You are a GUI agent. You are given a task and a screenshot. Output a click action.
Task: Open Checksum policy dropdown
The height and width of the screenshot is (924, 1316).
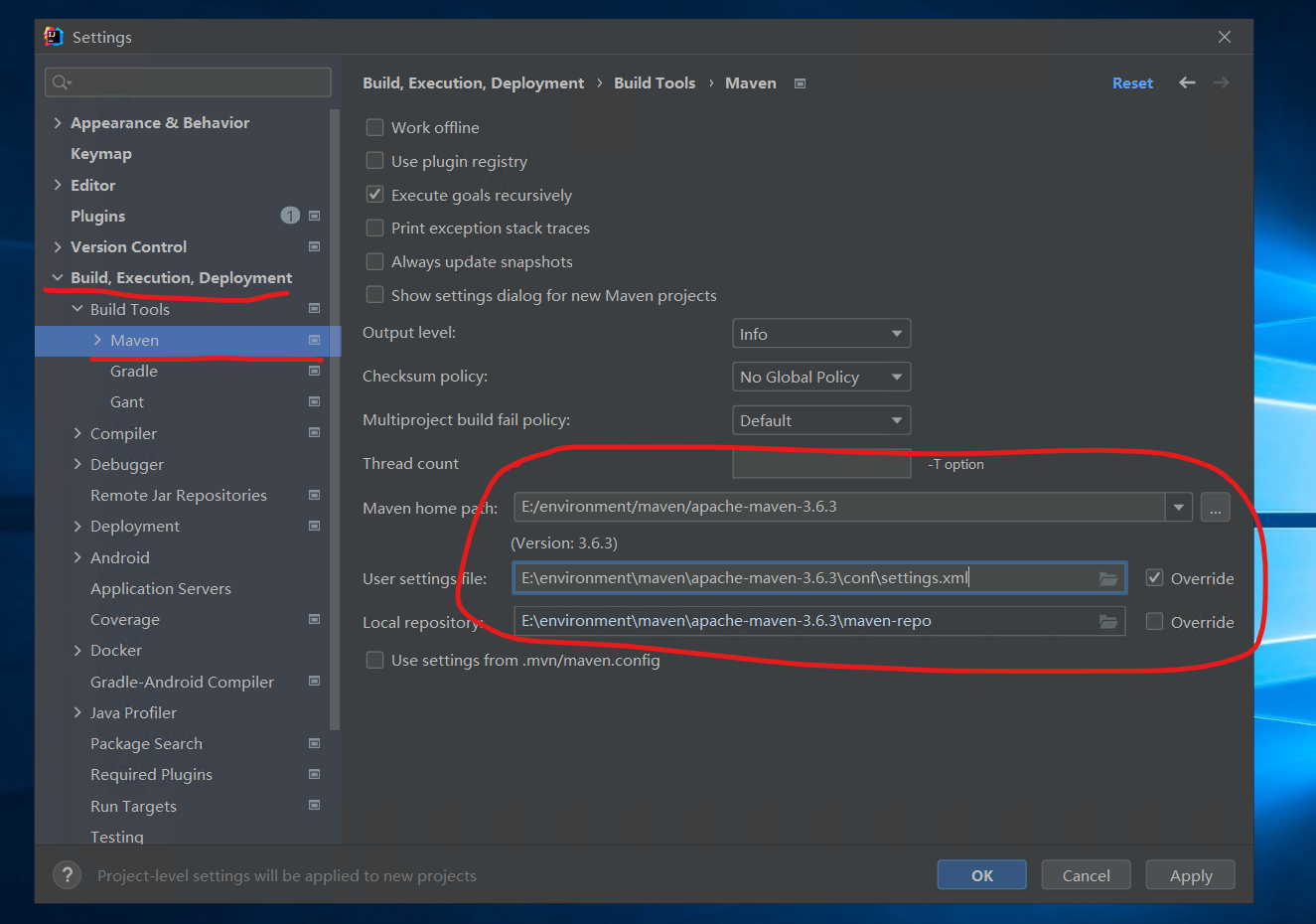click(821, 377)
